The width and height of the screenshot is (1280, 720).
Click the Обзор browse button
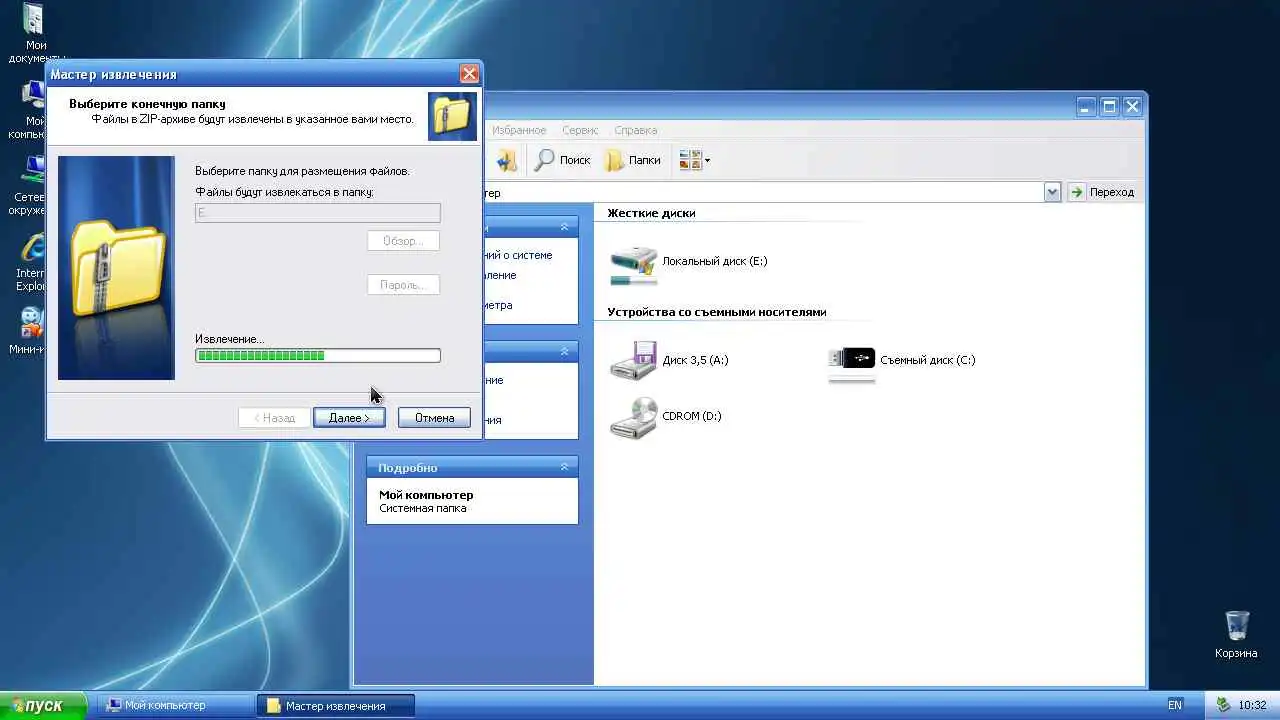[403, 241]
